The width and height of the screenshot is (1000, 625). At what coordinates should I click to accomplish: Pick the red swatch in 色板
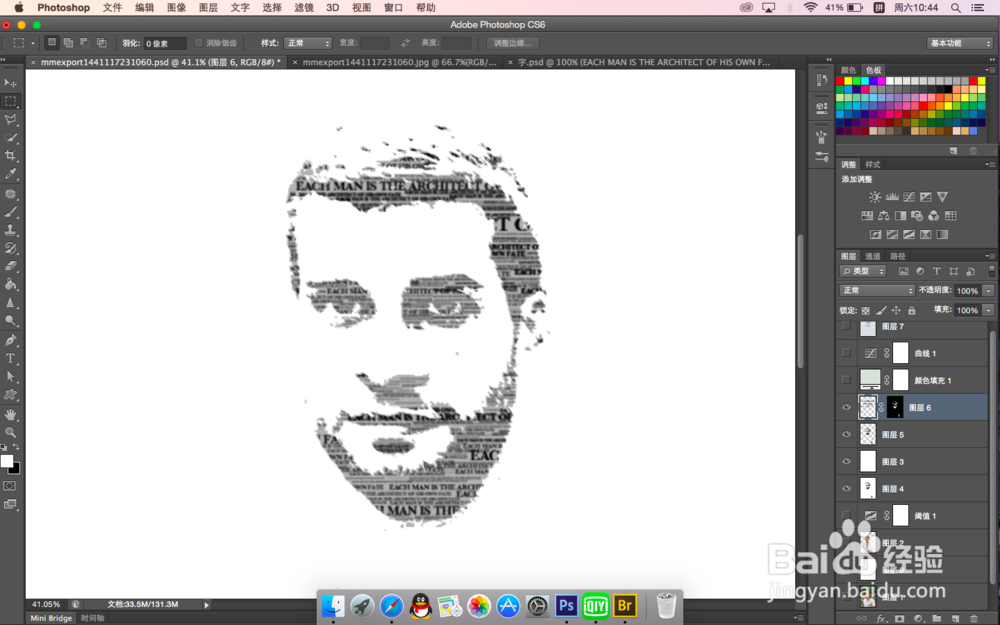(840, 81)
